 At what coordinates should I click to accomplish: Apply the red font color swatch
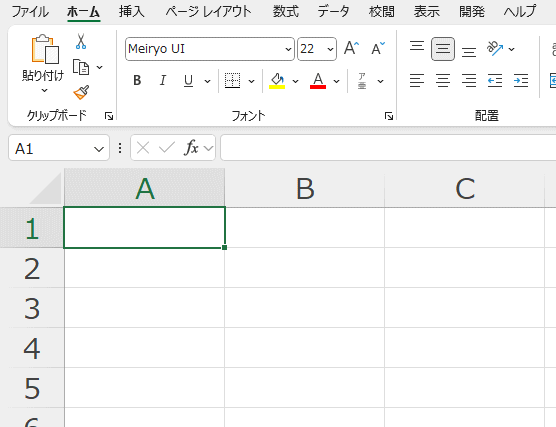[318, 81]
